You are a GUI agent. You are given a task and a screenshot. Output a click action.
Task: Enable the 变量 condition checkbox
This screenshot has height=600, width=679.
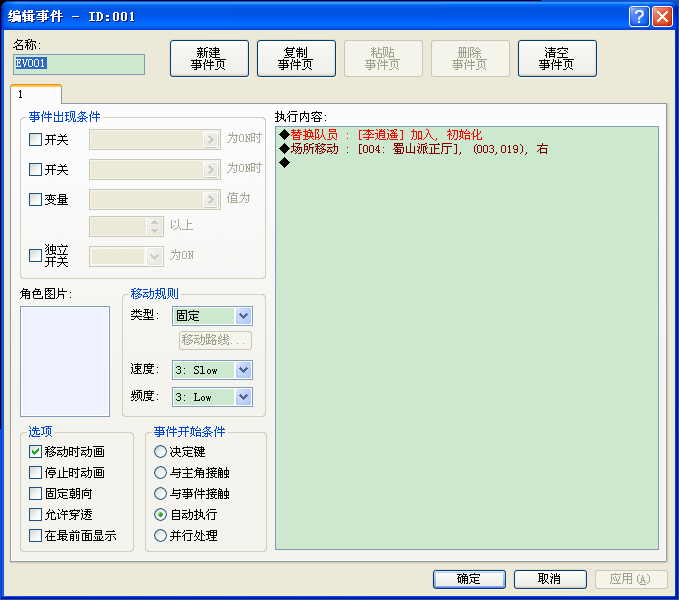[x=35, y=199]
